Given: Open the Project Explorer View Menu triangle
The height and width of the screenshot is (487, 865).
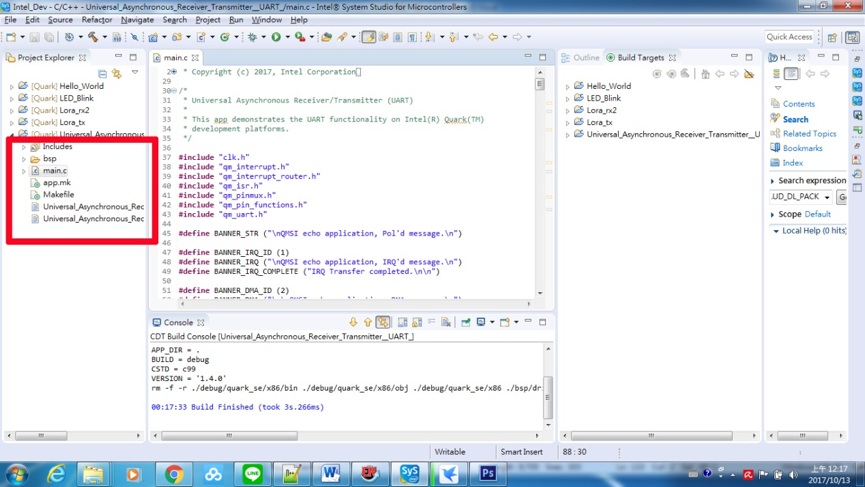Looking at the screenshot, I should tap(135, 72).
